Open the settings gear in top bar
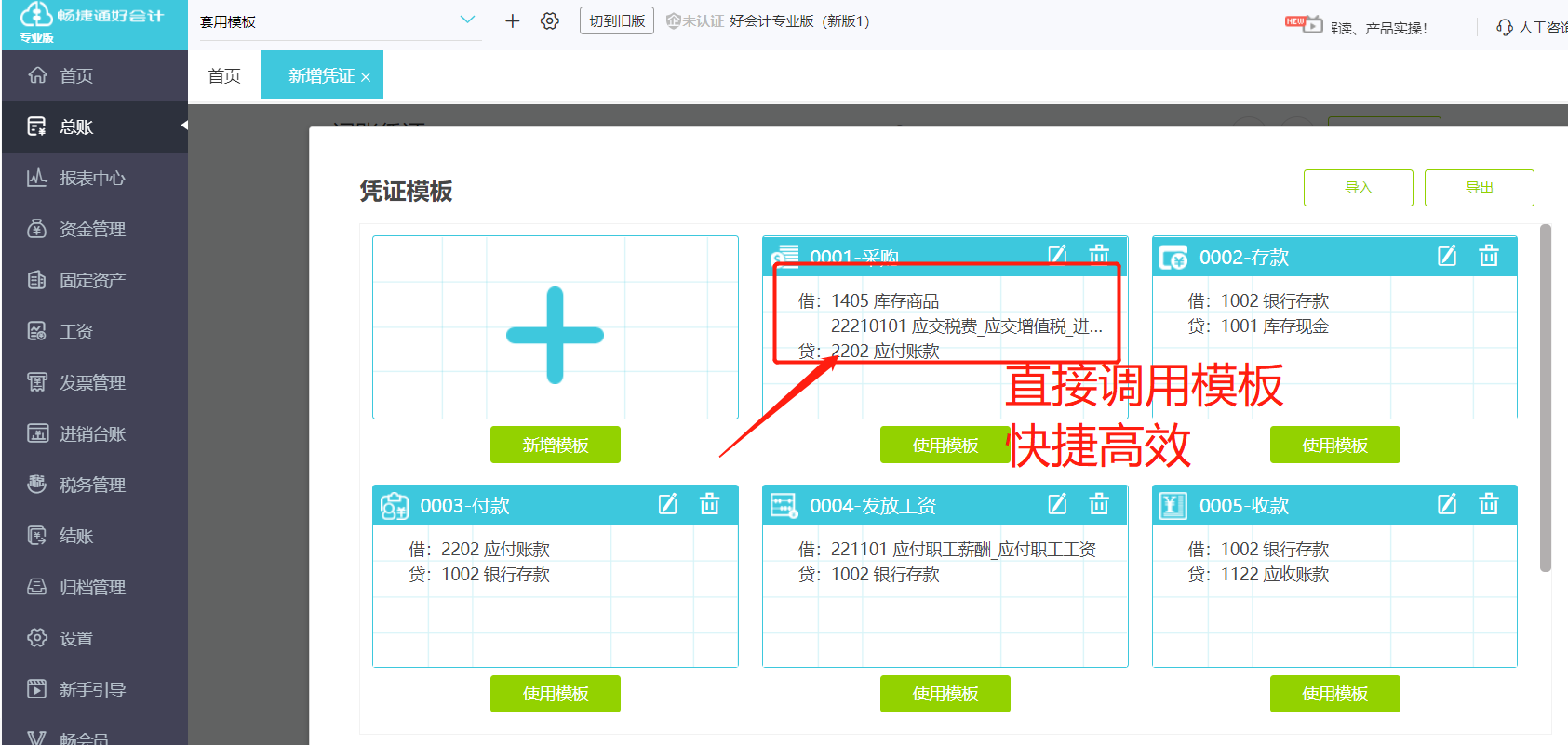 coord(550,20)
